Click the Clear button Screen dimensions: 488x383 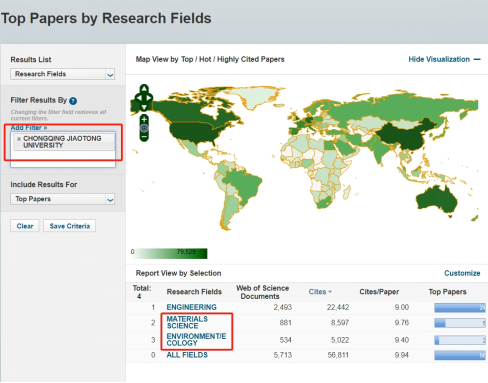pyautogui.click(x=25, y=226)
